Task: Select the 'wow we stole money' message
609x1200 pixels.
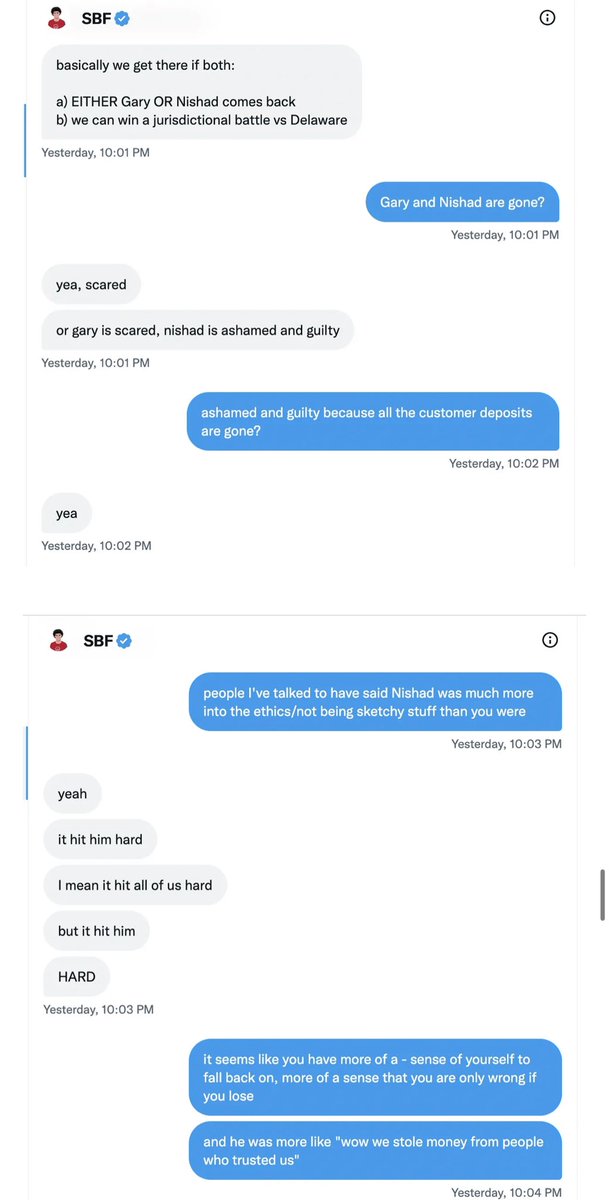Action: (374, 1150)
